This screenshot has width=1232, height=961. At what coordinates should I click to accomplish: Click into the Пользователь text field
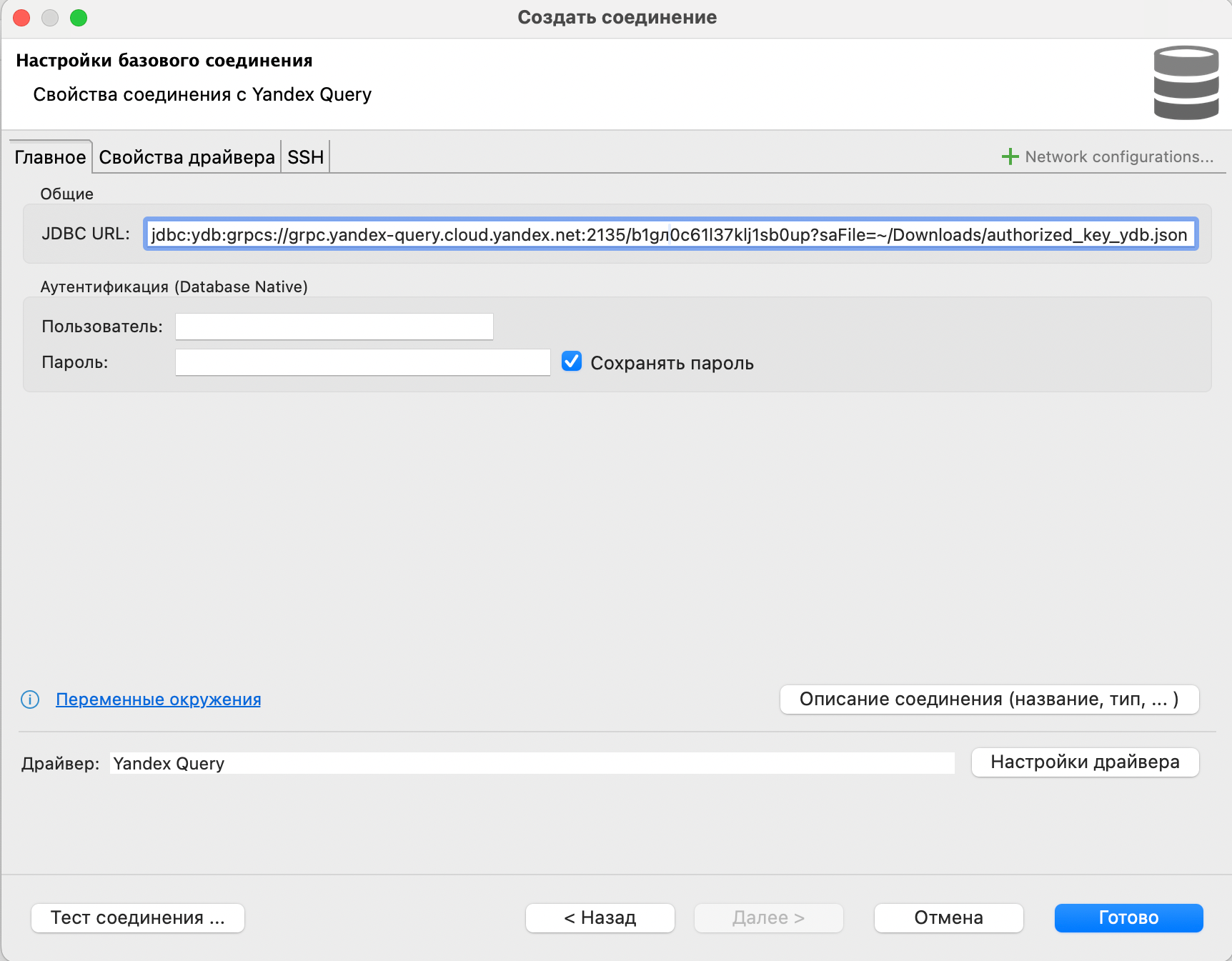click(334, 327)
